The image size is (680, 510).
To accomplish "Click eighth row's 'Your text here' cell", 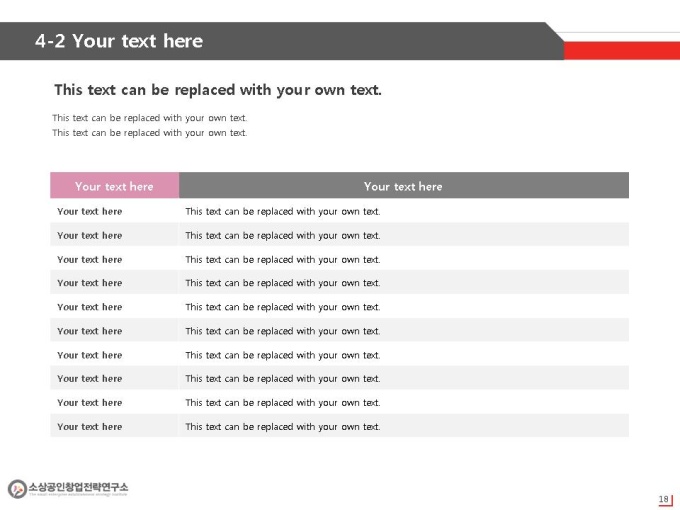I will point(114,378).
